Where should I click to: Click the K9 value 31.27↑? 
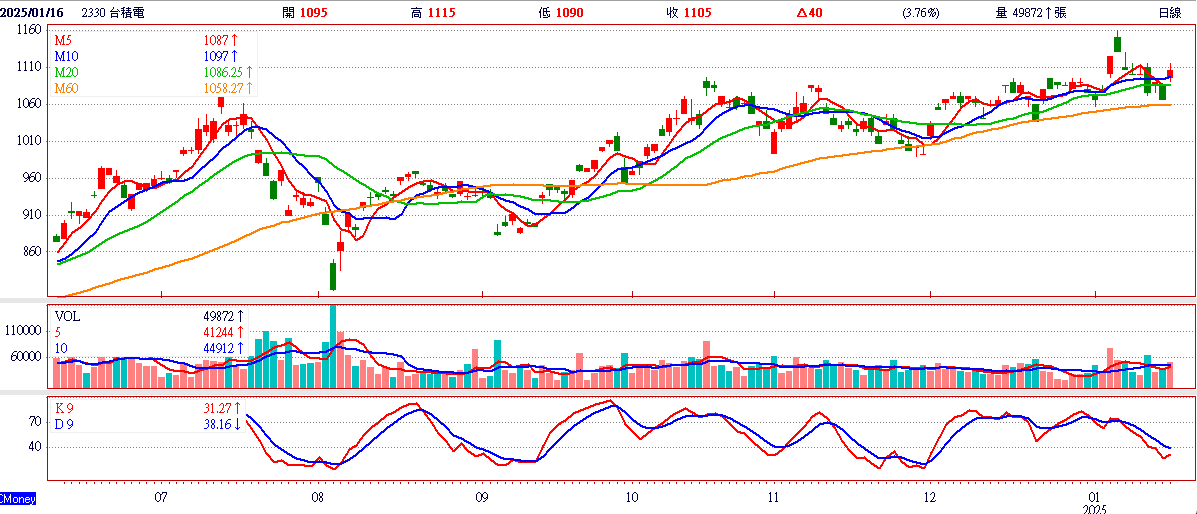pos(220,408)
